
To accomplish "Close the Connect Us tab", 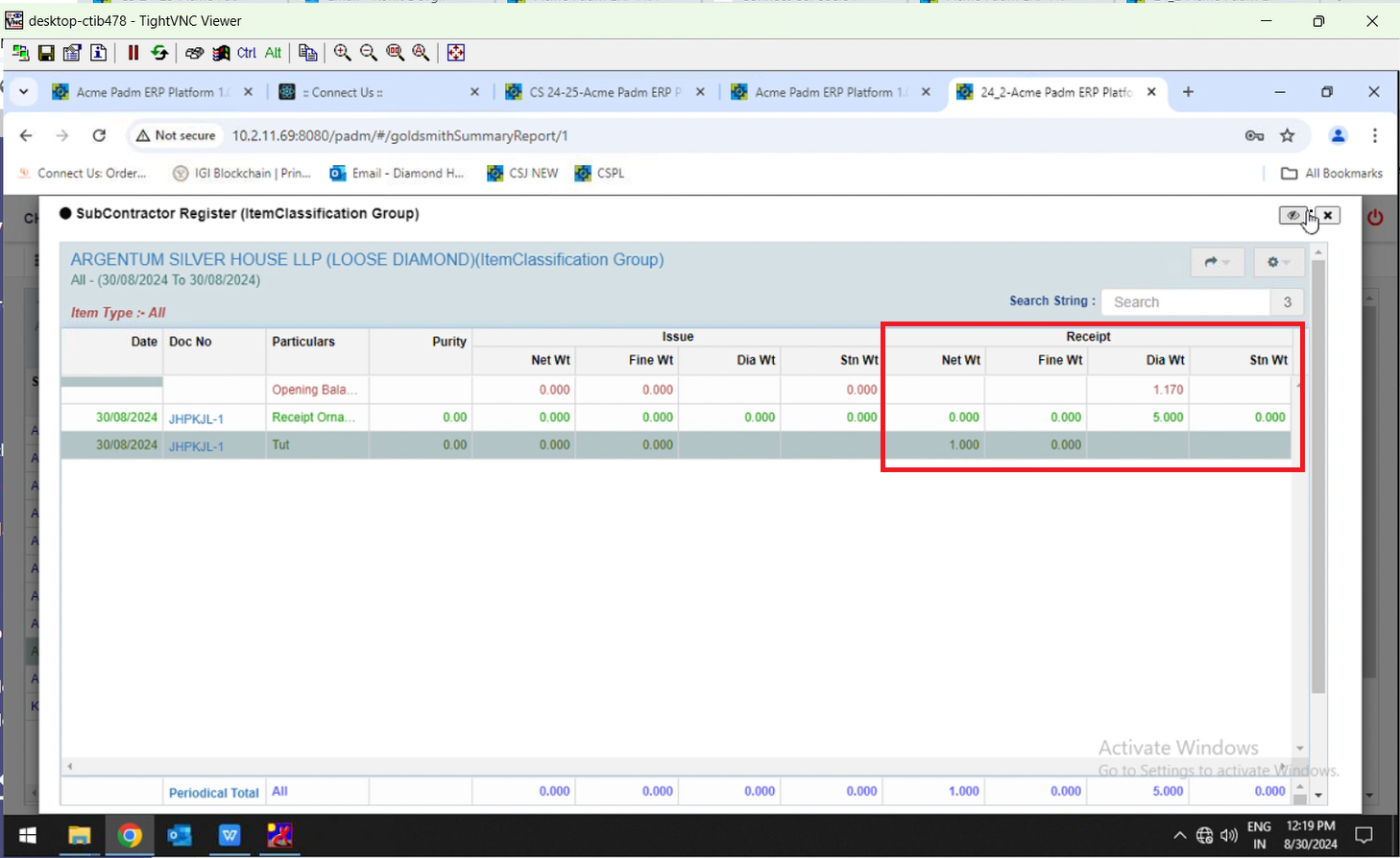I will pyautogui.click(x=475, y=92).
